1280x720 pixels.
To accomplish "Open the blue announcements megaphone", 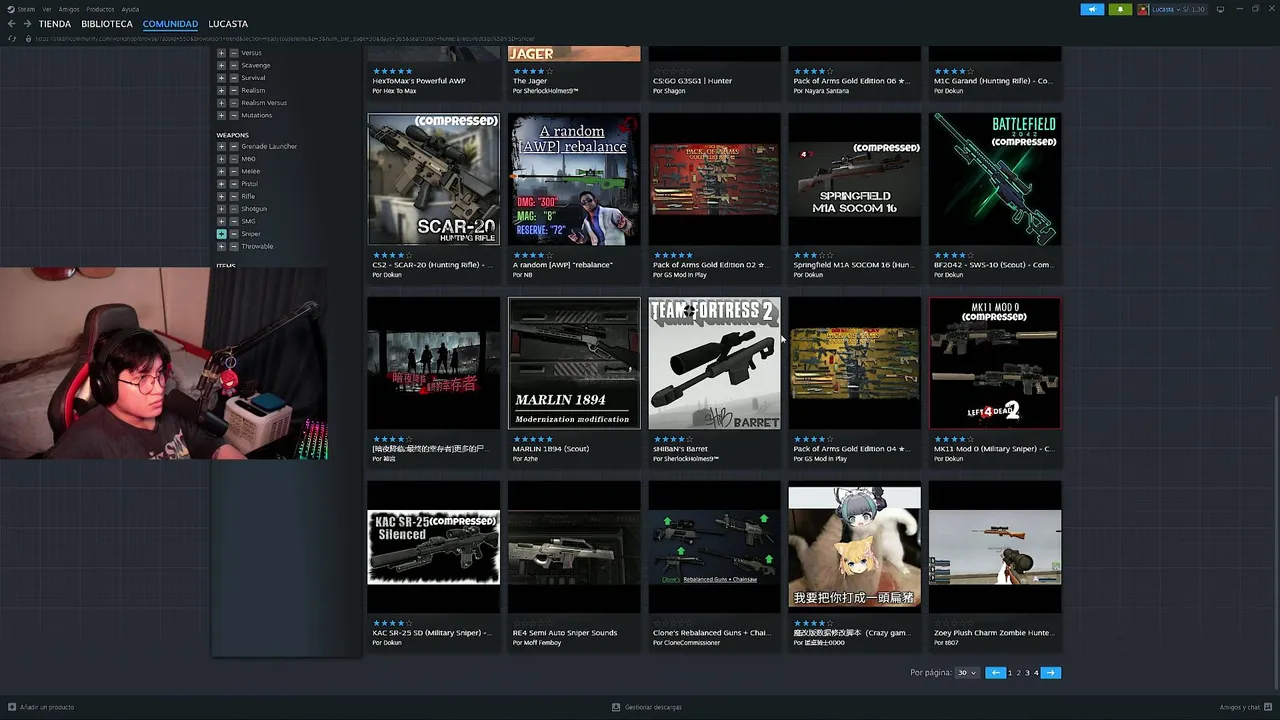I will pyautogui.click(x=1092, y=9).
